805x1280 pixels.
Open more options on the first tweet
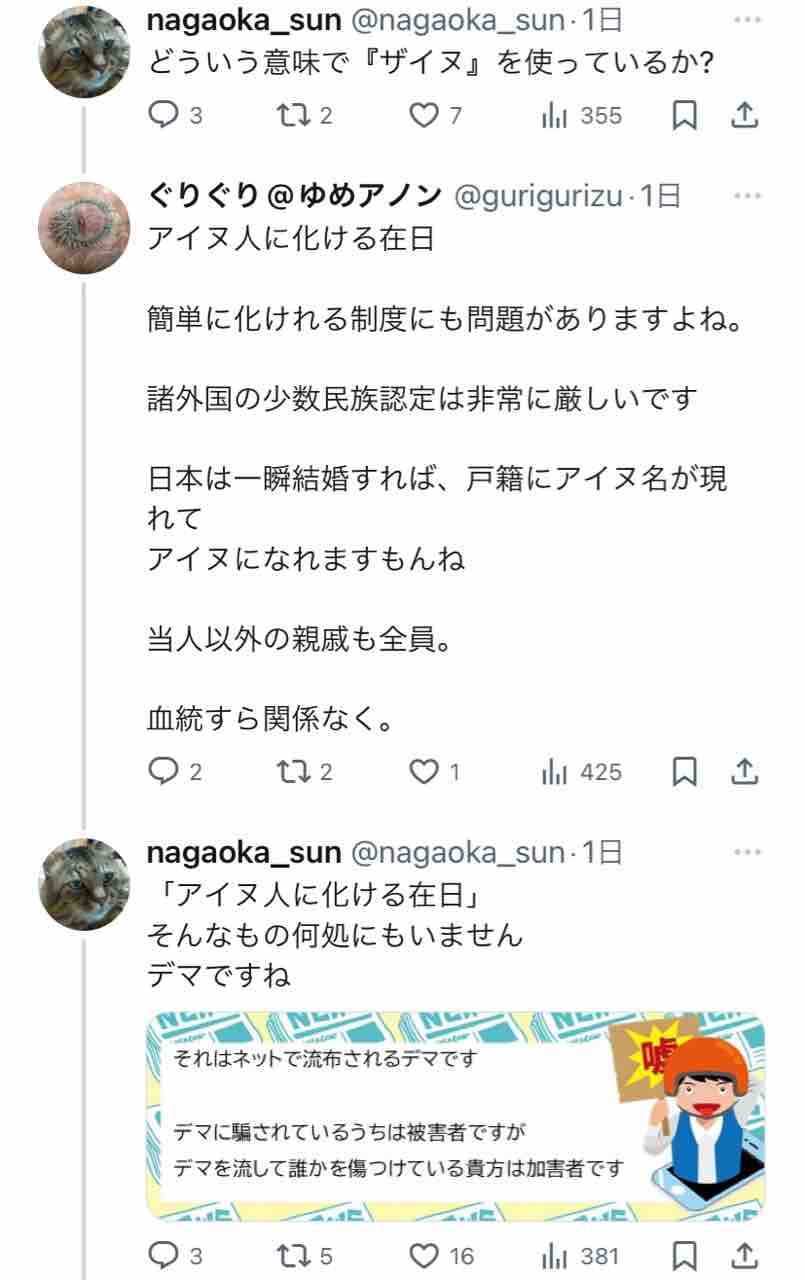747,21
